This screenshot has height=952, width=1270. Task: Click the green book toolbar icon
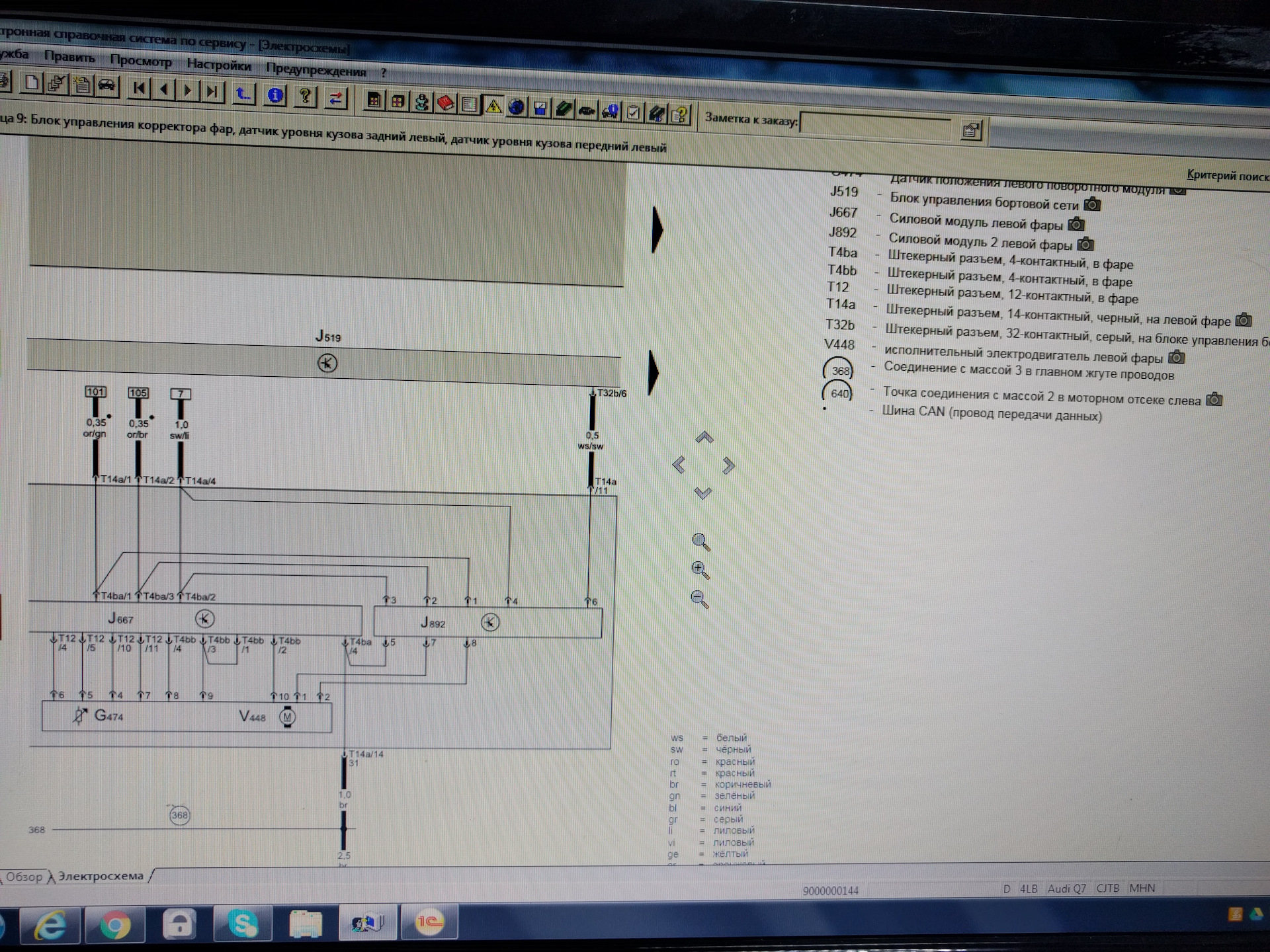tap(564, 108)
